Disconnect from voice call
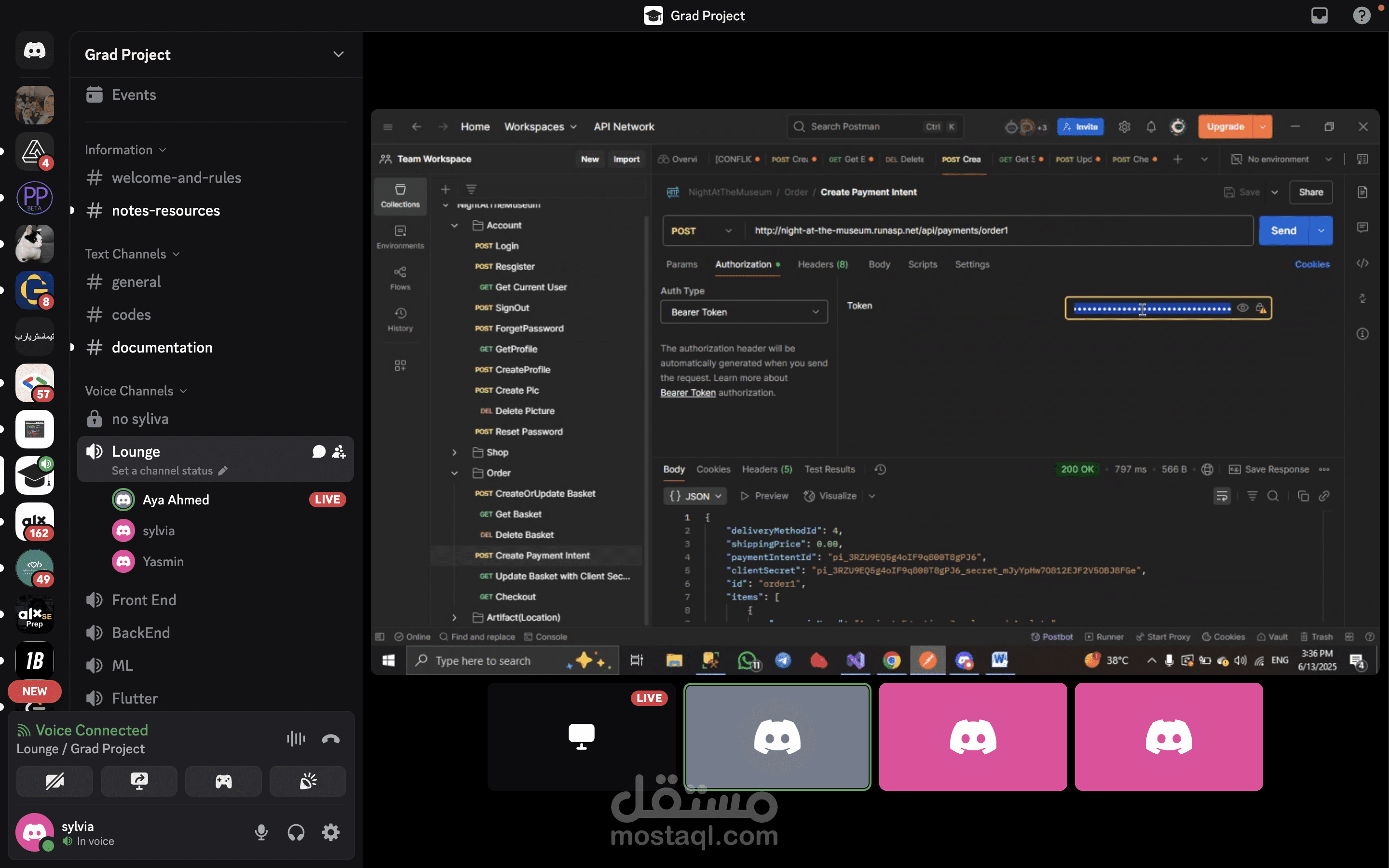This screenshot has height=868, width=1389. coord(330,739)
